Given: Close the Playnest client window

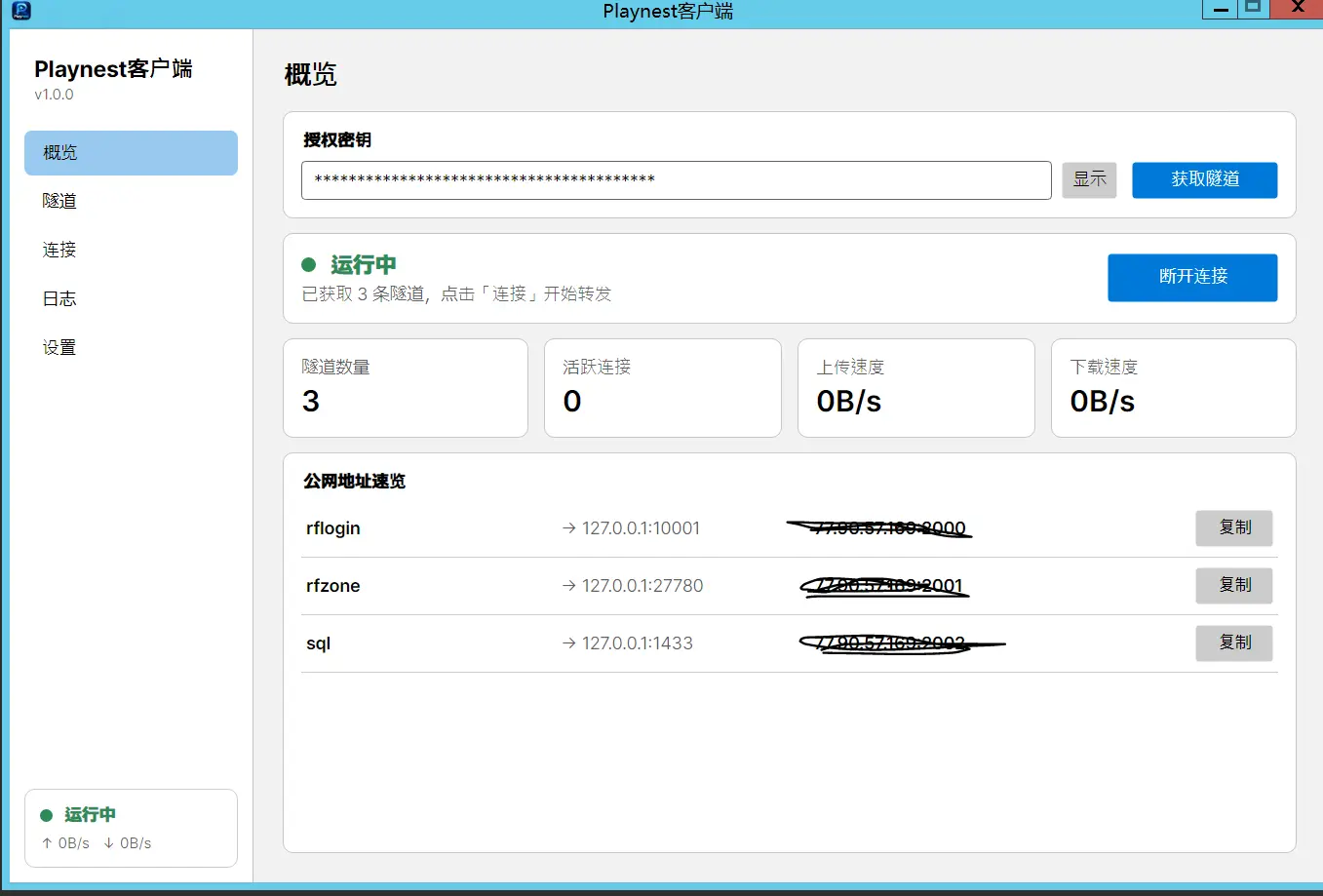Looking at the screenshot, I should coord(1297,9).
